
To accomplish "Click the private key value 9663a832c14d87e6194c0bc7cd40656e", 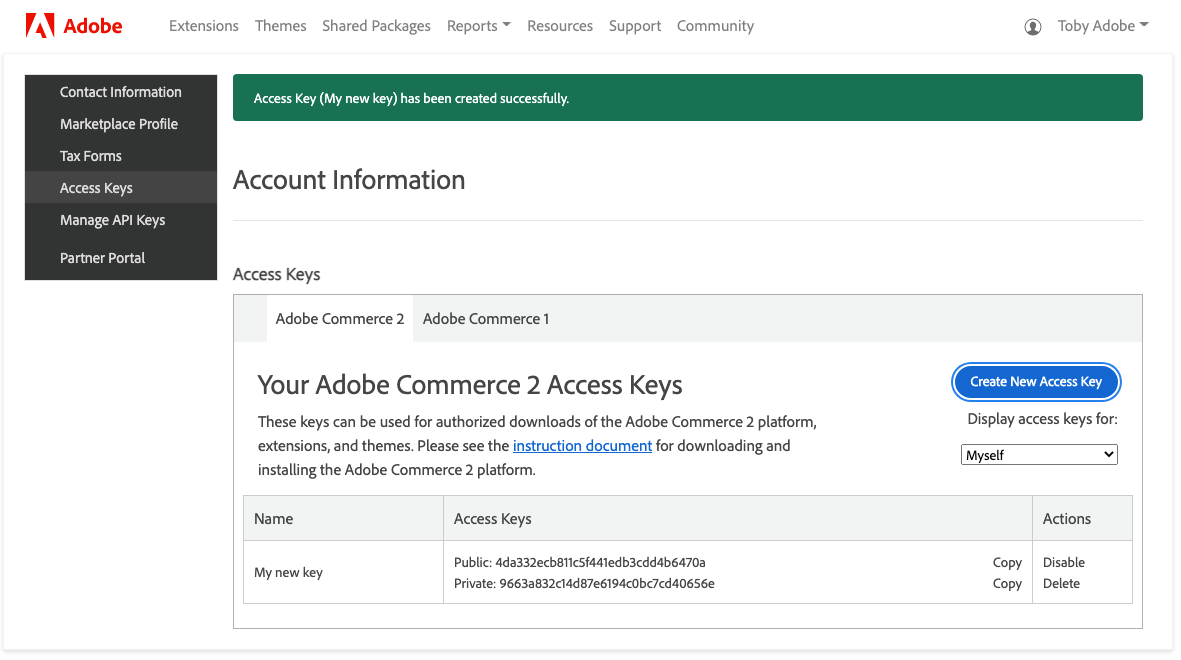I will (607, 583).
